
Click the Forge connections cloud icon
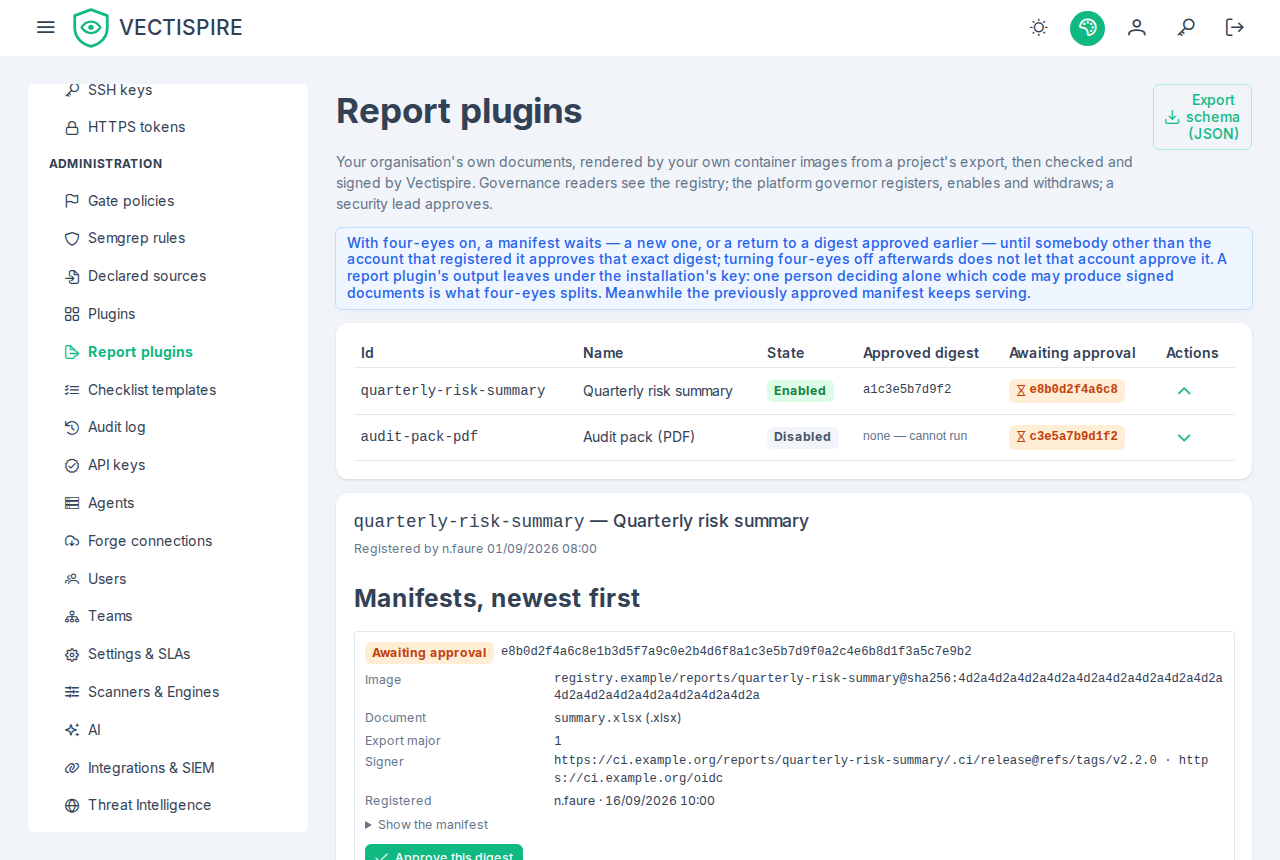pos(72,541)
